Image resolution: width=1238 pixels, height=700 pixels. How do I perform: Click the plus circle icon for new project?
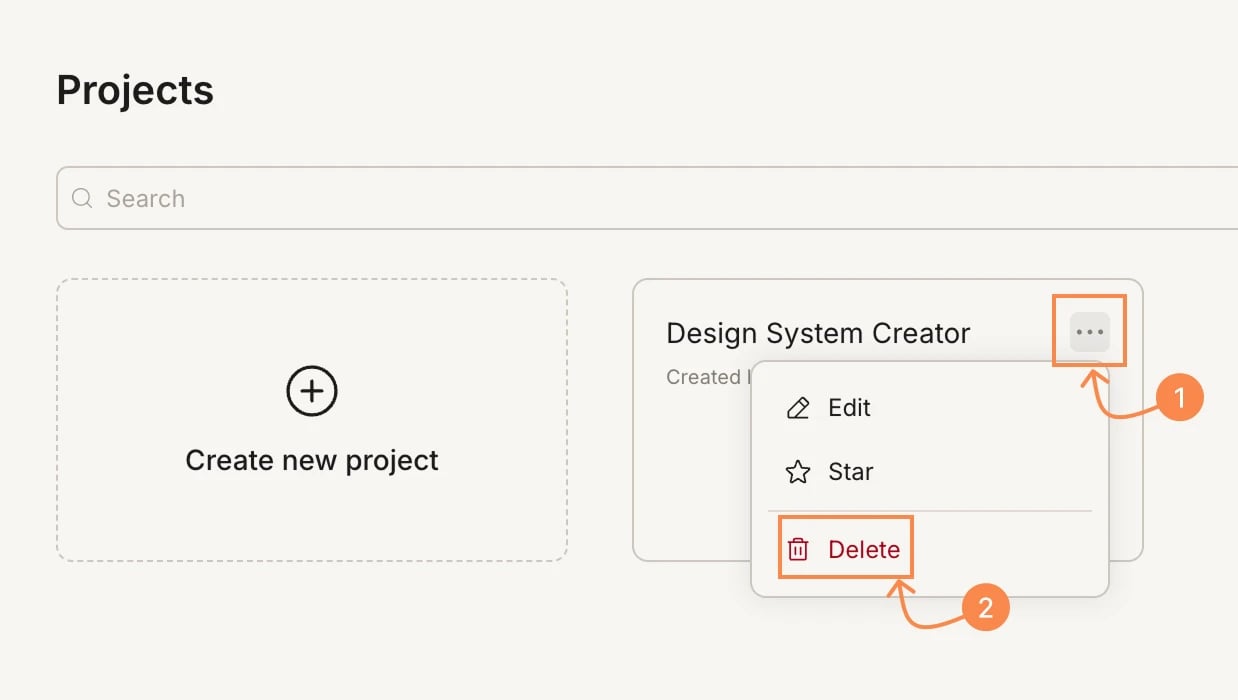312,390
